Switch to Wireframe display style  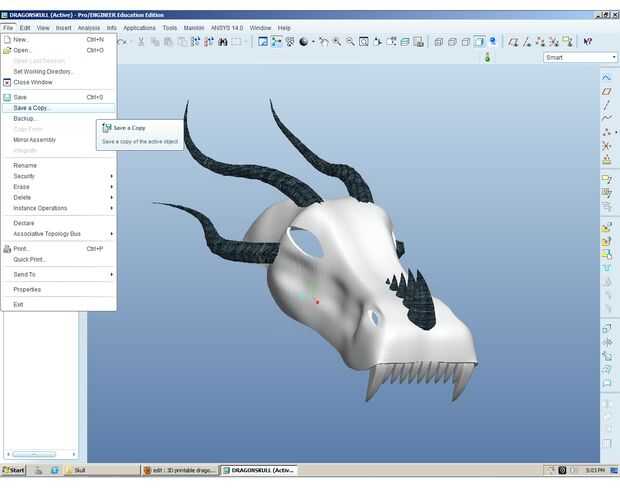pyautogui.click(x=439, y=42)
